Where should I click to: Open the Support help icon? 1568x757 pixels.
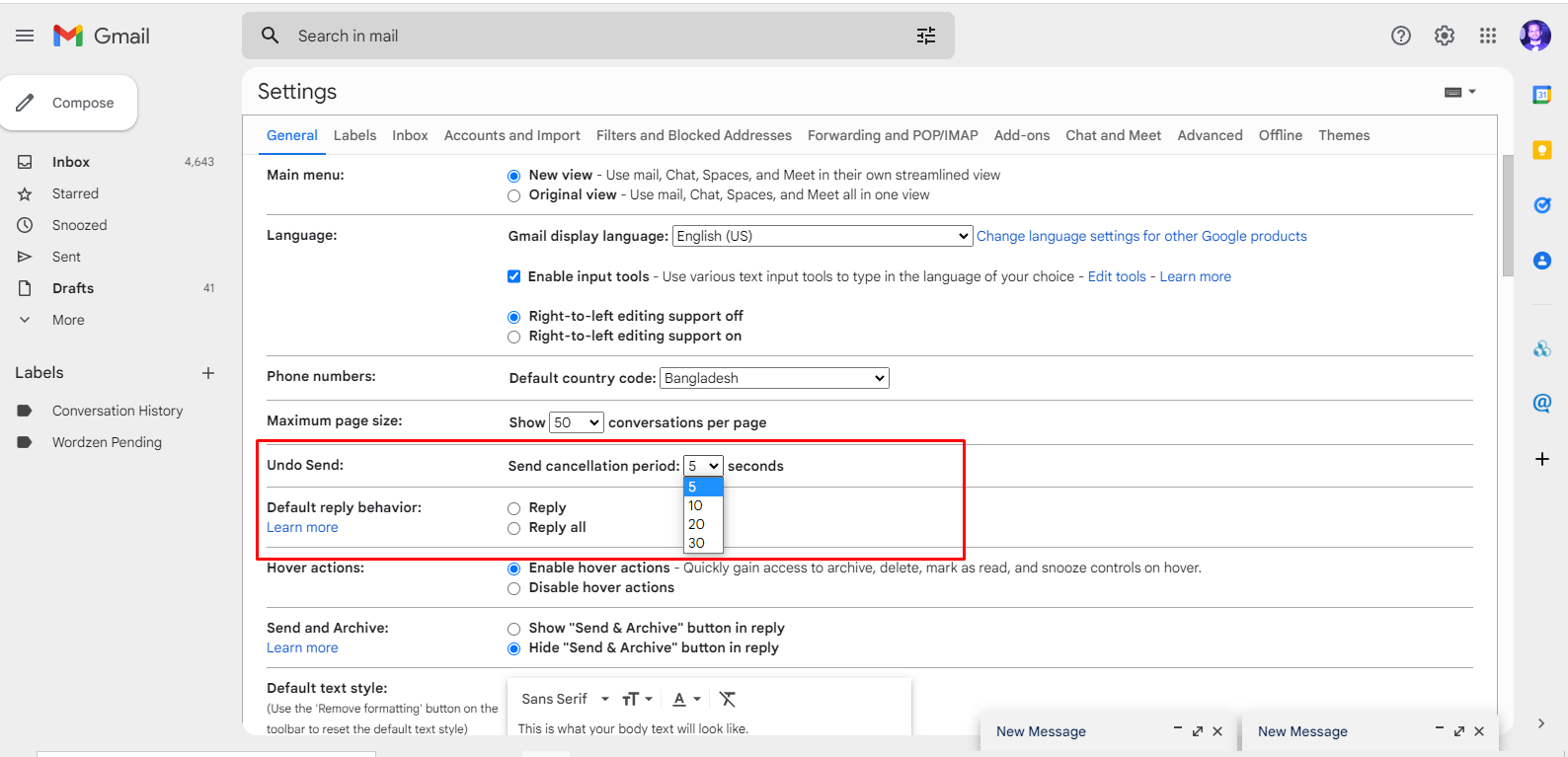tap(1400, 36)
